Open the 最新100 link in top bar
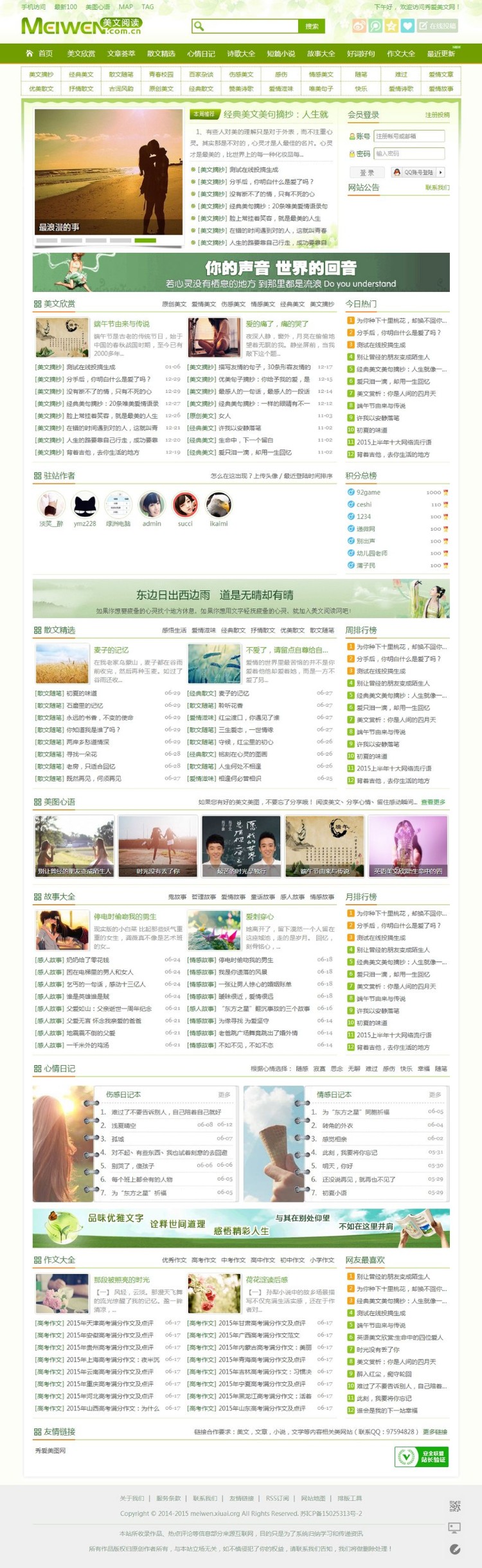Screen dimensions: 482x1568 tap(66, 6)
